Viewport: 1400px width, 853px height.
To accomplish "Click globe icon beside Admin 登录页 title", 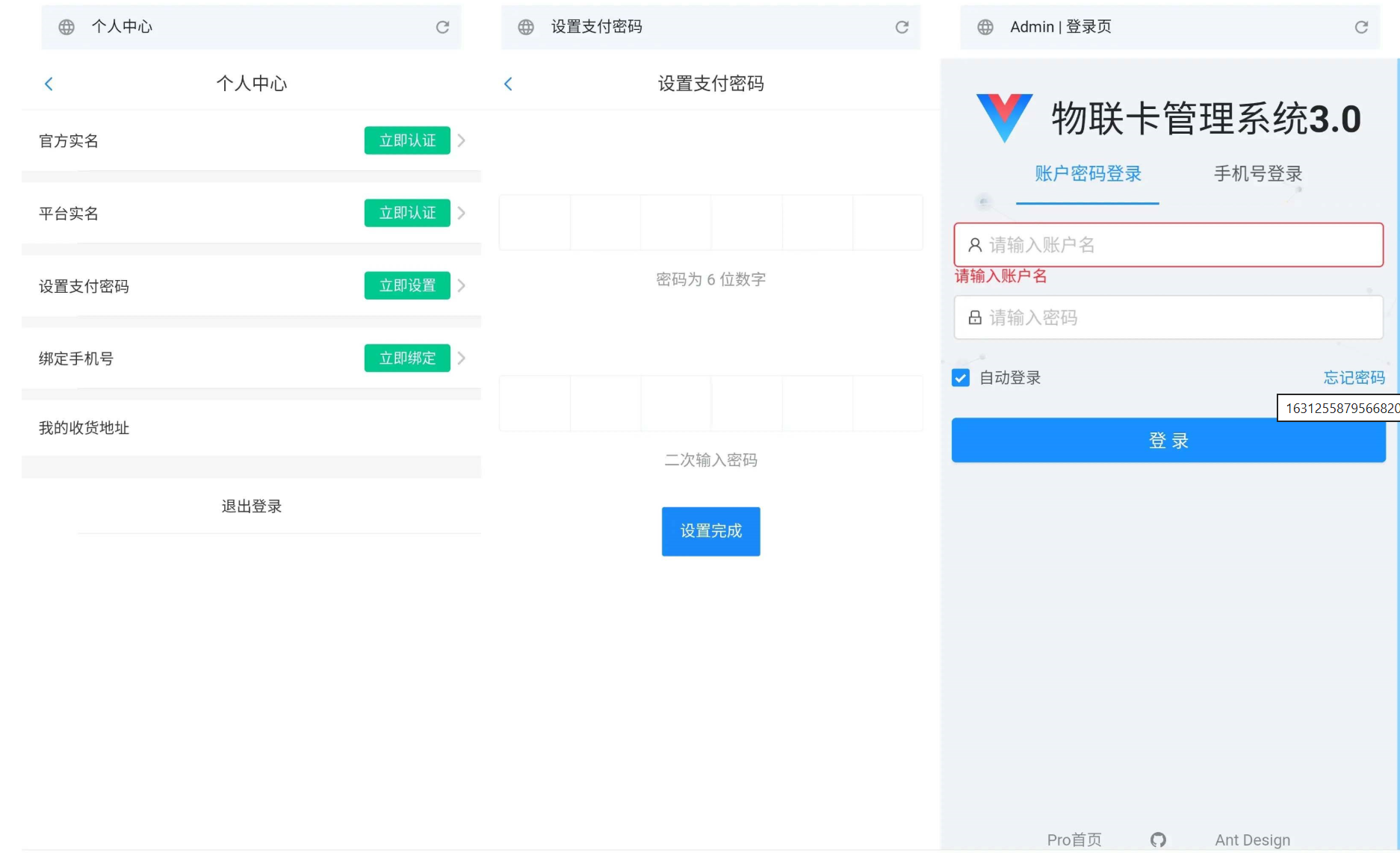I will pos(985,27).
